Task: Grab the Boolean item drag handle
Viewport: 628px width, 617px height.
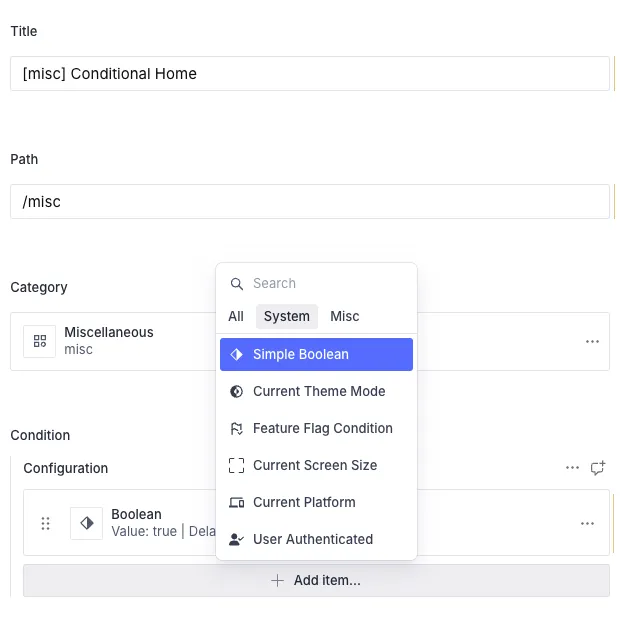Action: [x=45, y=523]
